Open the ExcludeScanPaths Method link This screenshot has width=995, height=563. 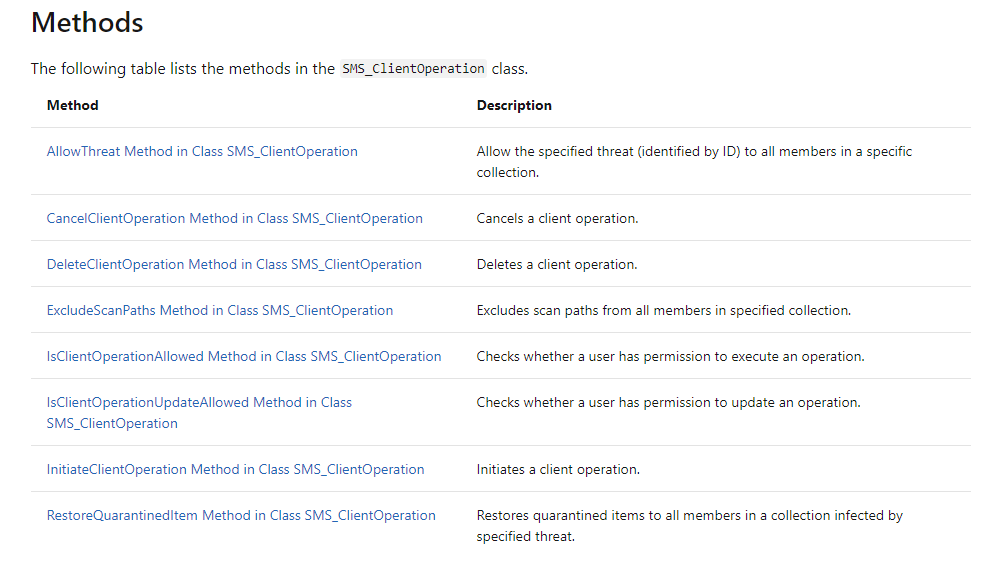[220, 310]
